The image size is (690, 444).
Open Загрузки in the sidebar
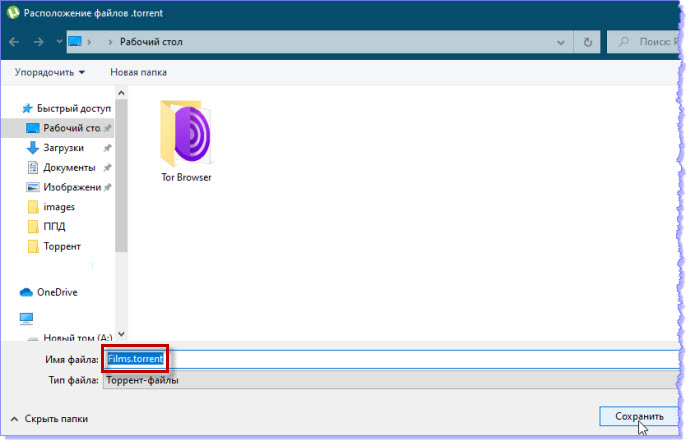click(63, 148)
